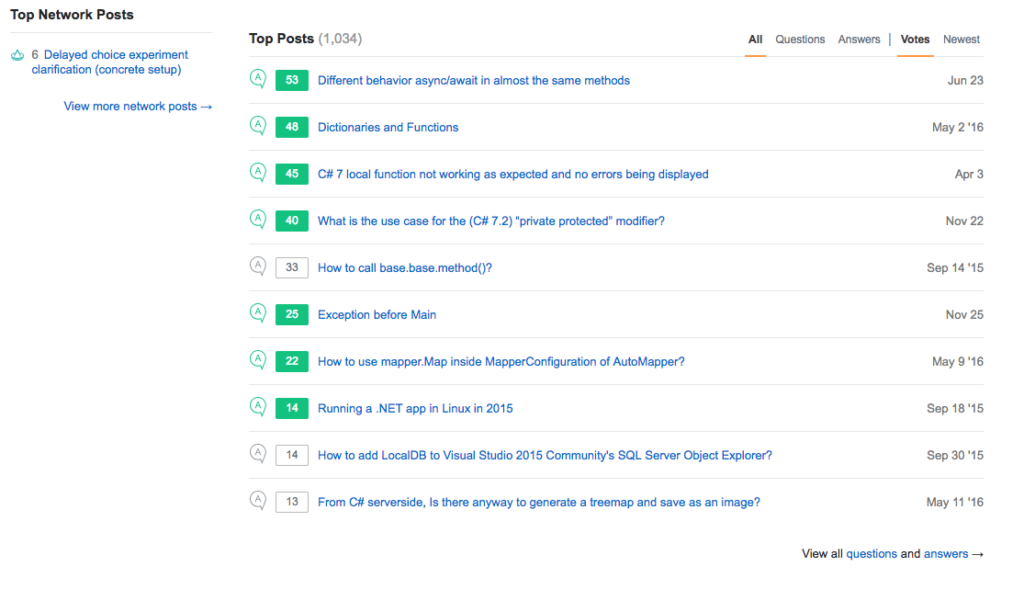Screen dimensions: 1024x589
Task: View all answers link at bottom
Action: click(x=946, y=554)
